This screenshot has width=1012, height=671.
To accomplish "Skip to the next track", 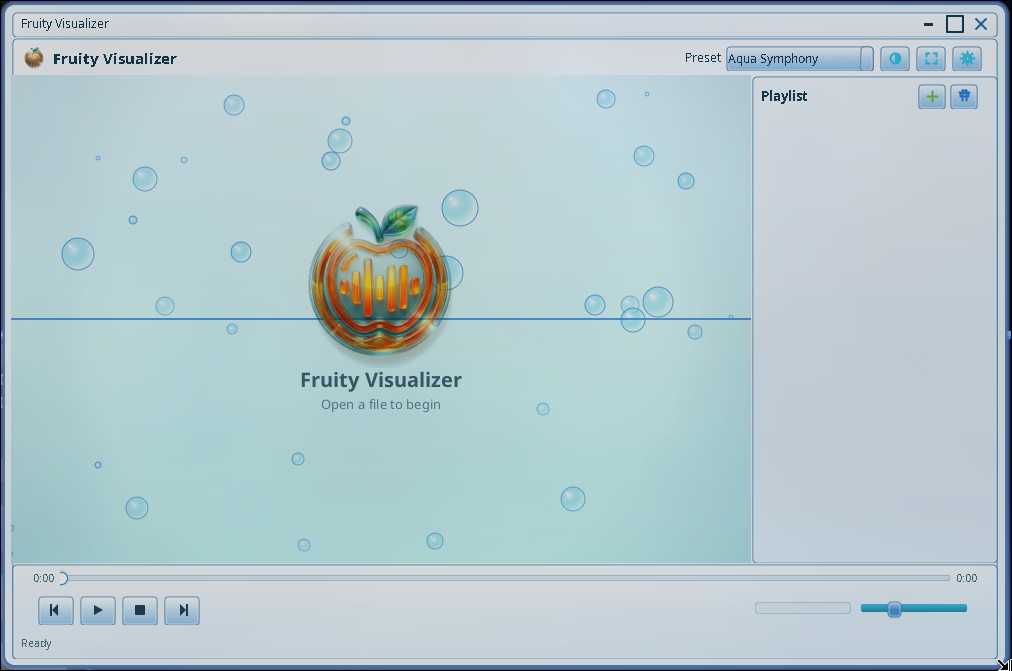I will click(182, 610).
